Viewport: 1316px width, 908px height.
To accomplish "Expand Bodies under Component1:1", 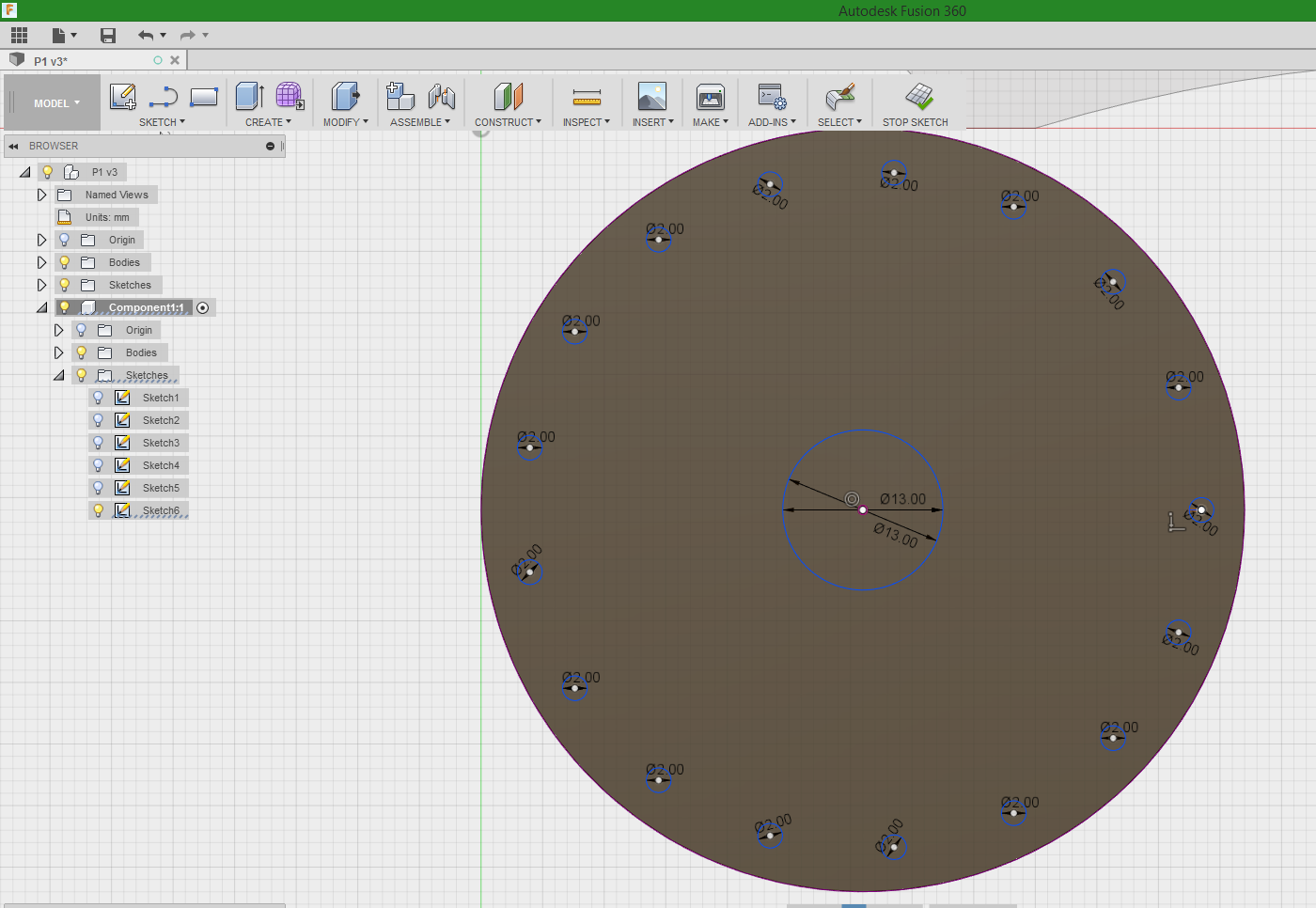I will tap(58, 352).
